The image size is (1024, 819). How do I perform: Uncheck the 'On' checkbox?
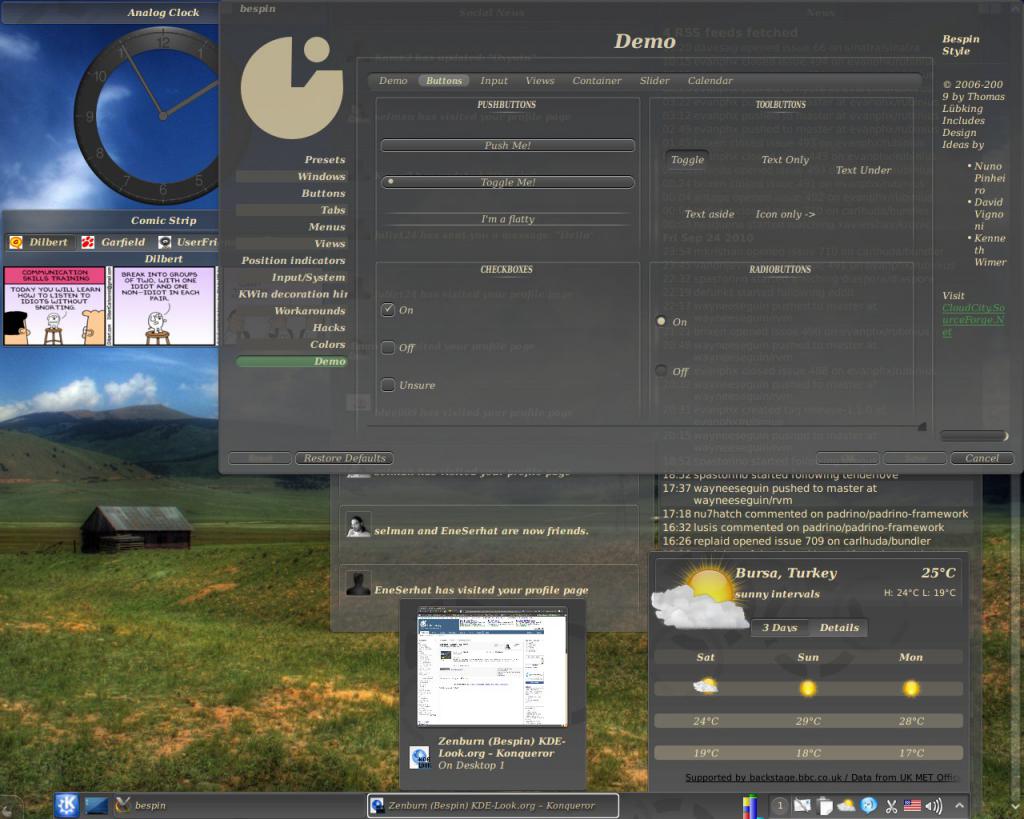[x=388, y=310]
